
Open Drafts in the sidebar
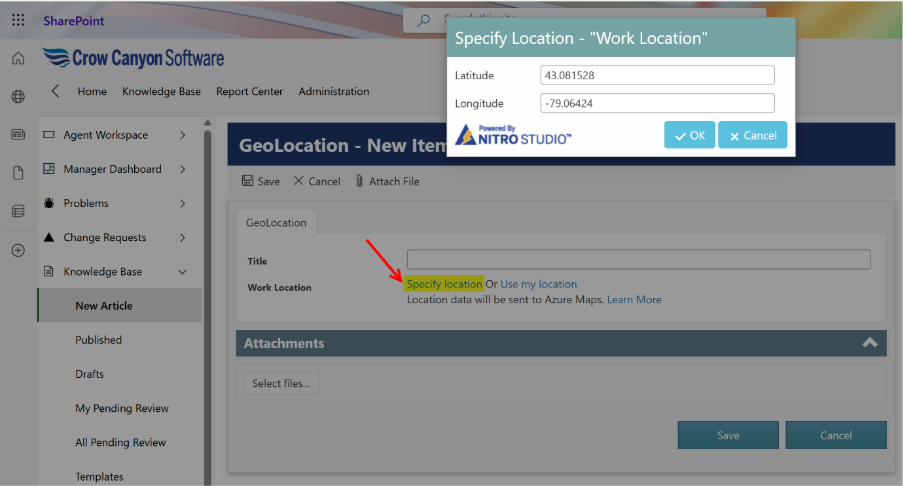[89, 374]
